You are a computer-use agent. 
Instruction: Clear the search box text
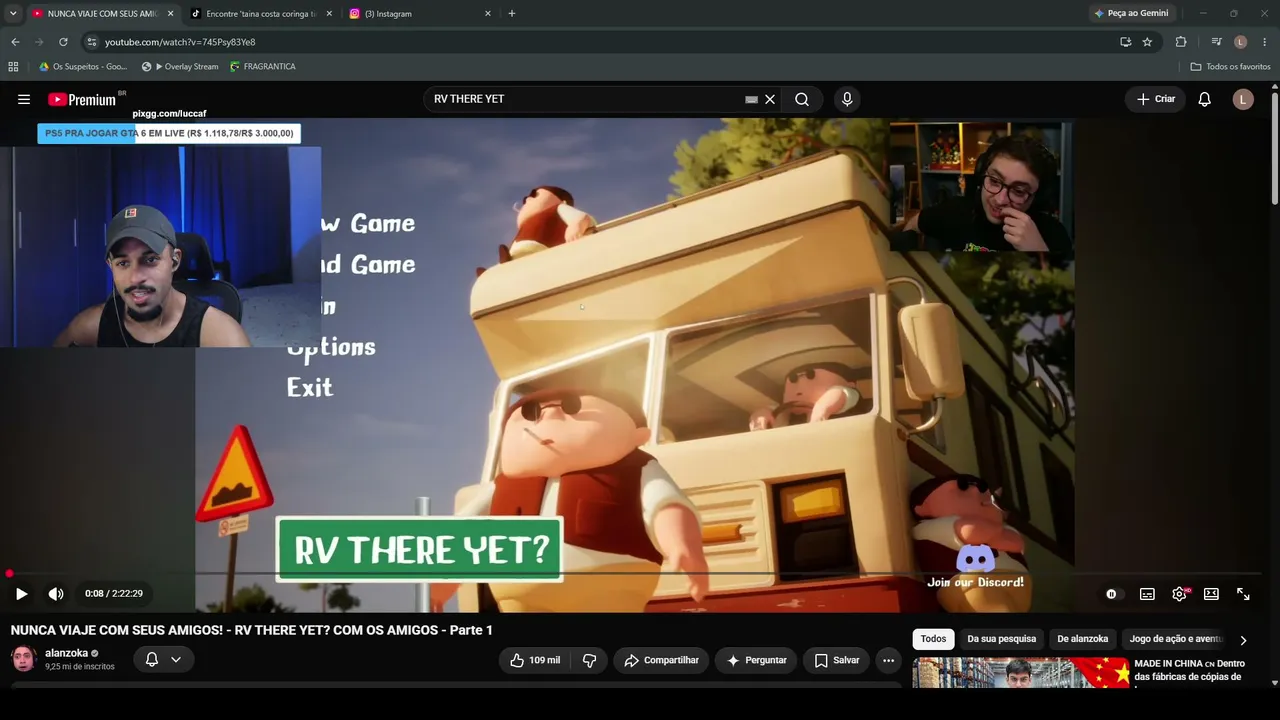[770, 99]
